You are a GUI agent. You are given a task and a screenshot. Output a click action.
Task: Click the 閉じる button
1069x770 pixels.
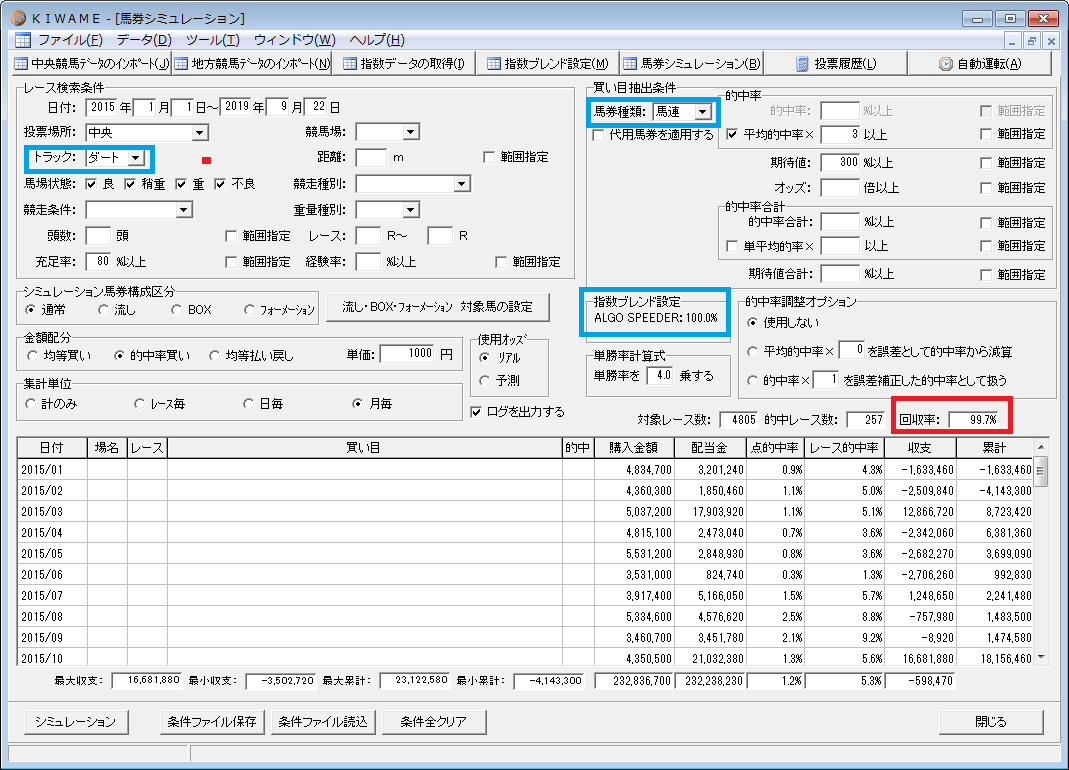coord(991,722)
